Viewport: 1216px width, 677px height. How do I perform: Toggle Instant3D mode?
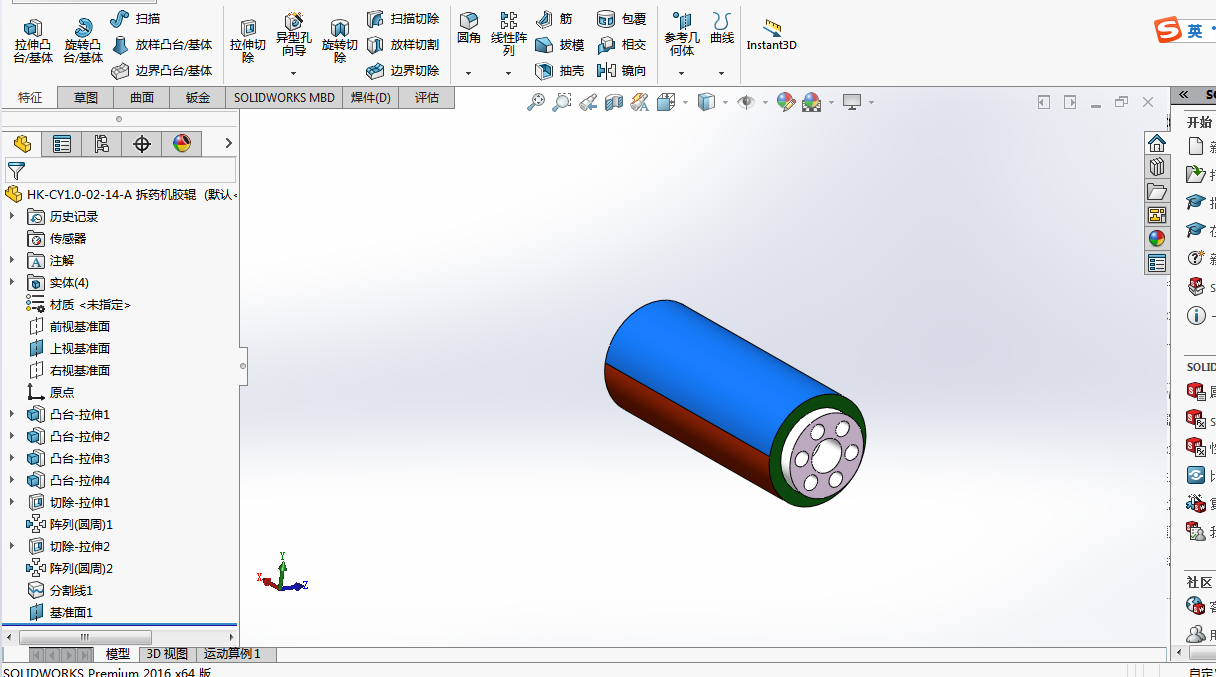(x=772, y=35)
